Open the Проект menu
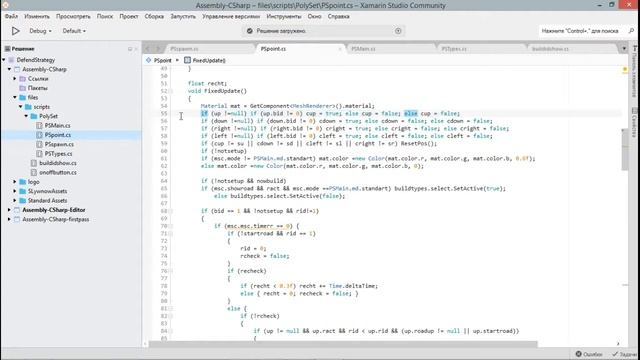The width and height of the screenshot is (640, 360). coord(129,16)
